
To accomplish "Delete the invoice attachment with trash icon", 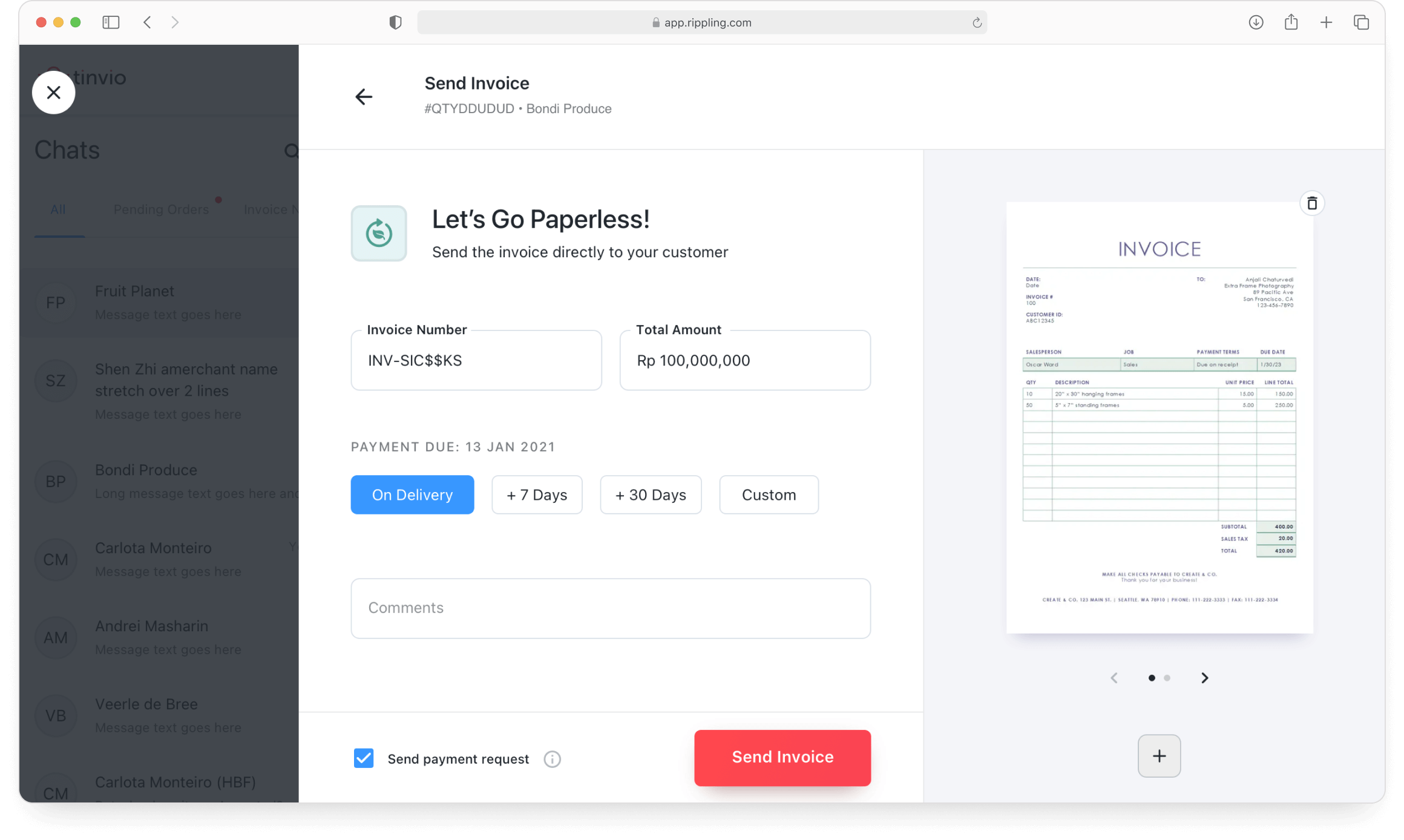I will click(x=1311, y=203).
